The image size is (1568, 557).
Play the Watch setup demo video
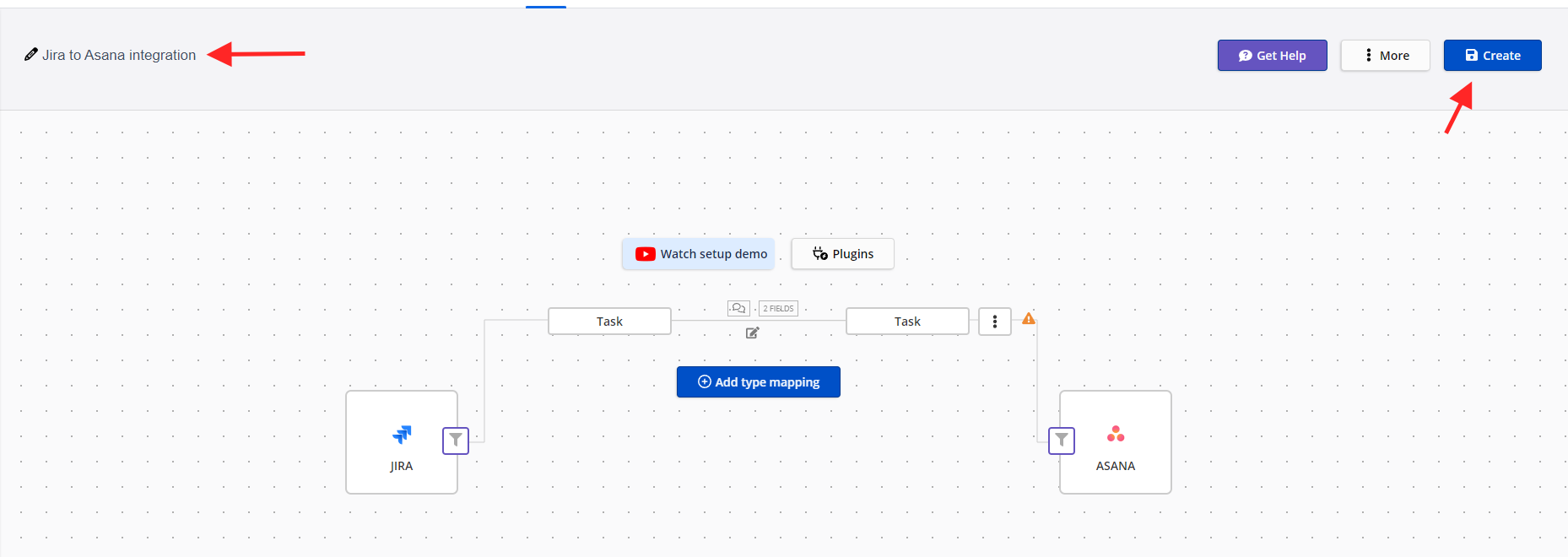coord(698,254)
